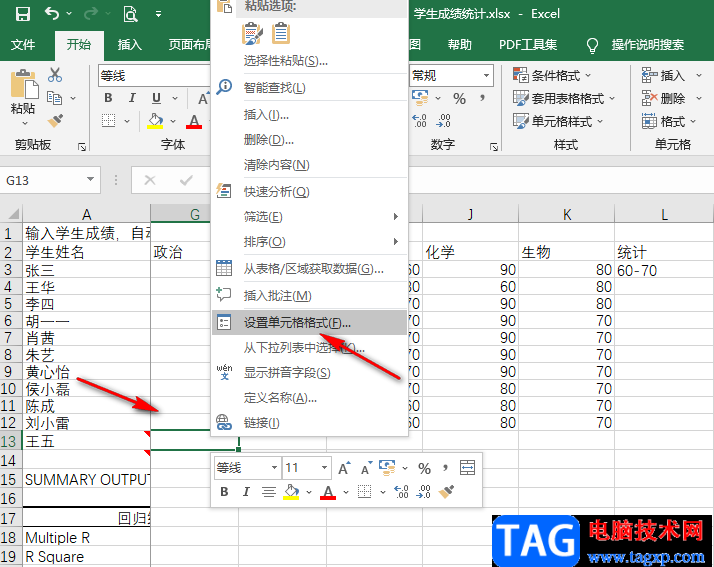This screenshot has height=567, width=714.
Task: Increase font size in the mini toolbar
Action: pos(344,468)
